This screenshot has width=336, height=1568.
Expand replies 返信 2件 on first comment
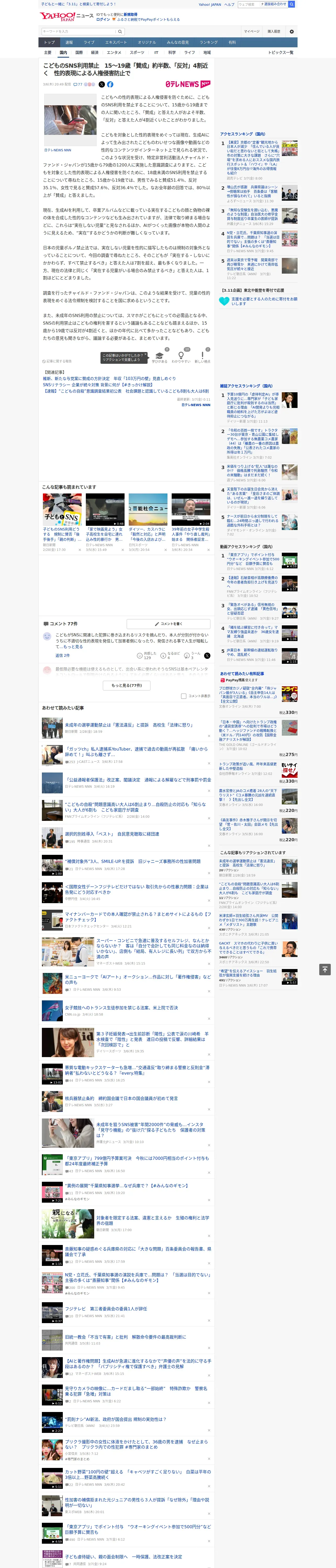click(62, 656)
